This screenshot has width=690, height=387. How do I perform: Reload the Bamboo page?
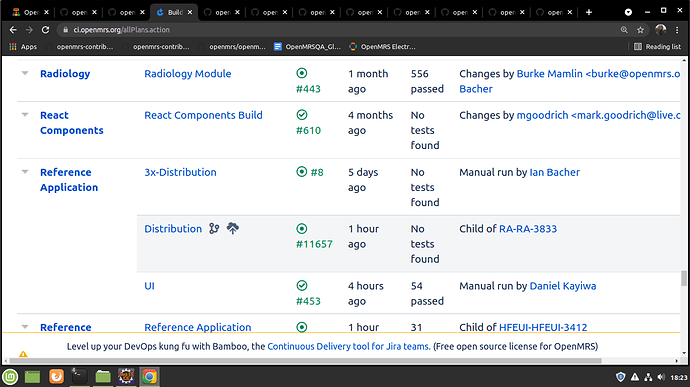[45, 29]
